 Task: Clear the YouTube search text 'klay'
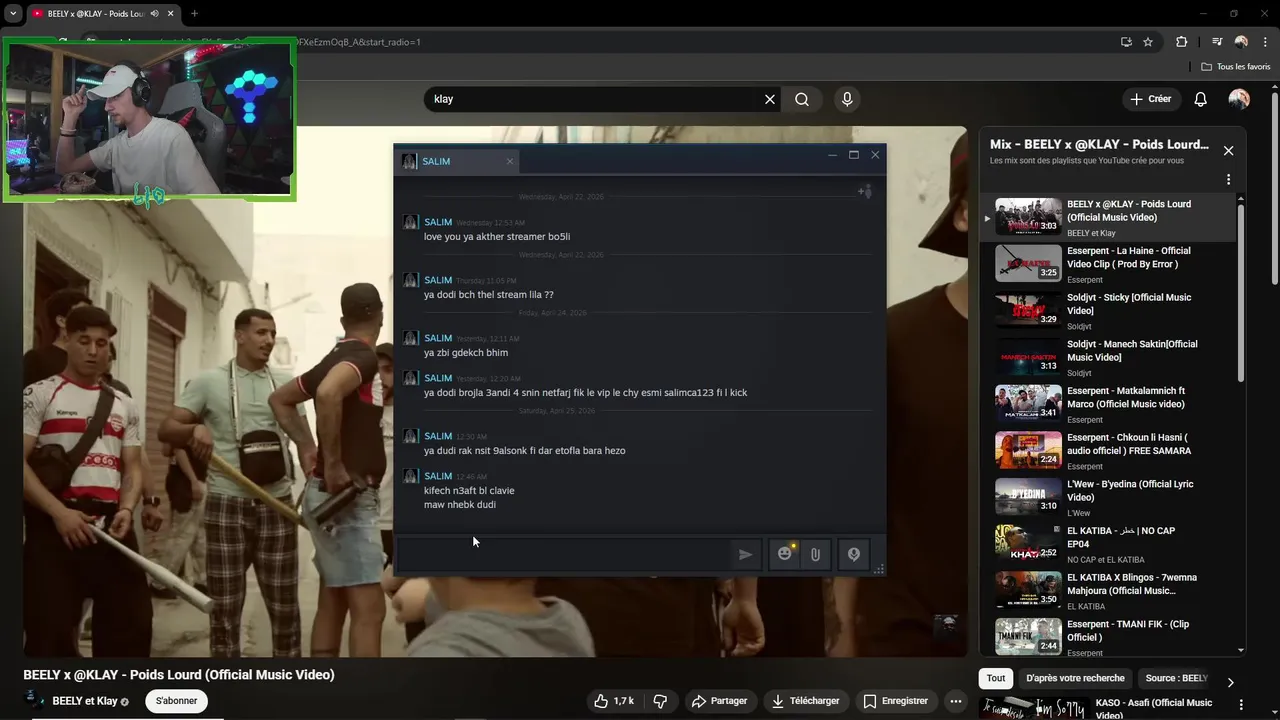click(770, 99)
